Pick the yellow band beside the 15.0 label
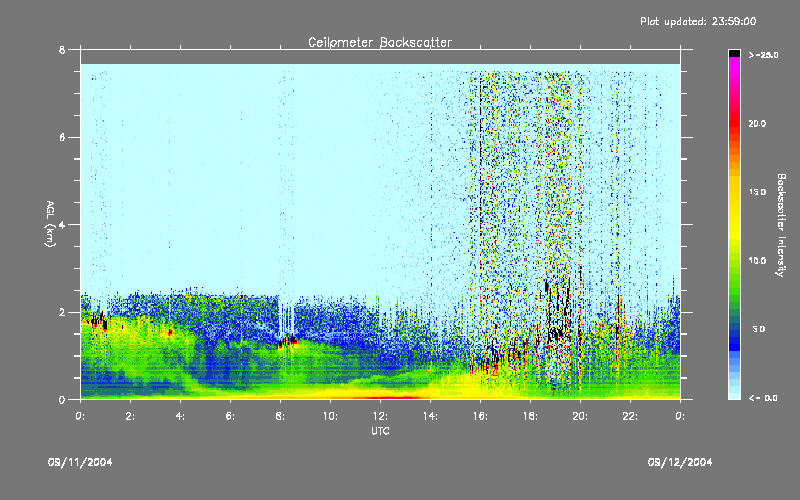This screenshot has height=500, width=800. 734,192
